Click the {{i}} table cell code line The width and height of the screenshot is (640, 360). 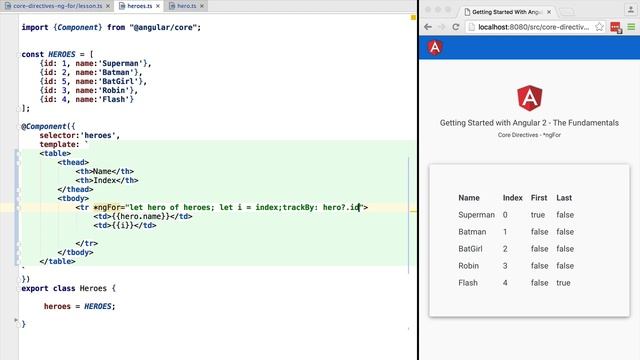point(125,225)
